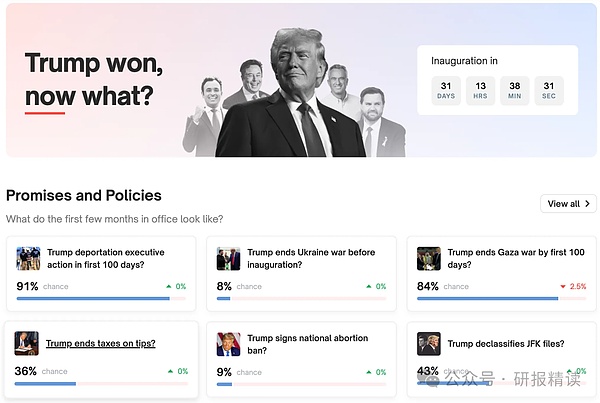600x403 pixels.
Task: Click the taxes on tips market thumbnail
Action: (28, 344)
